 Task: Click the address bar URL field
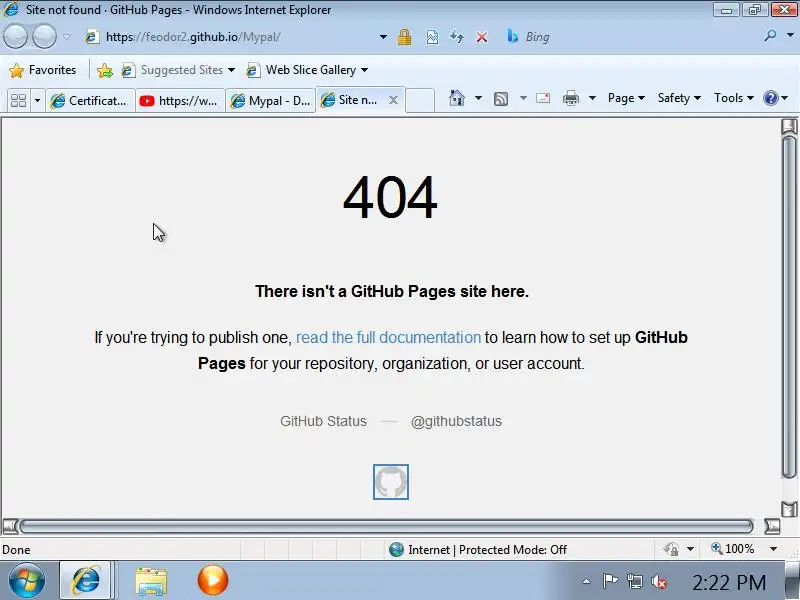(231, 37)
